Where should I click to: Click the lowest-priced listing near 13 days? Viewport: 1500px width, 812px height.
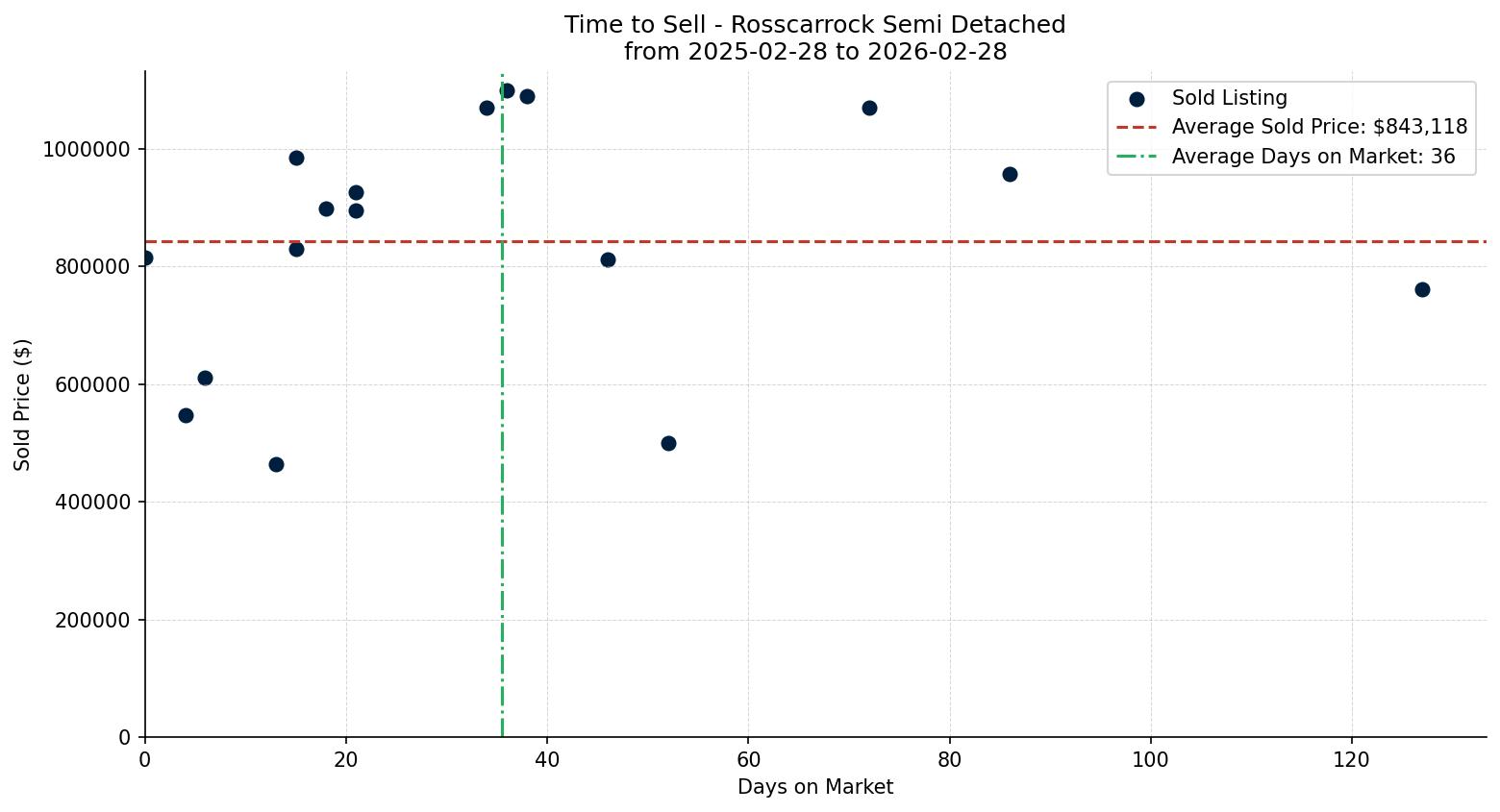276,464
